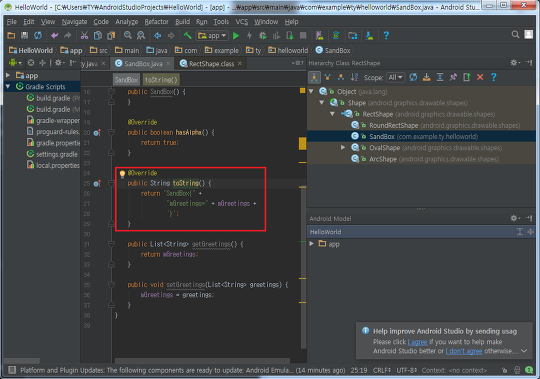
Task: Toggle tool window bars at bottom-left corner
Action: (x=12, y=370)
